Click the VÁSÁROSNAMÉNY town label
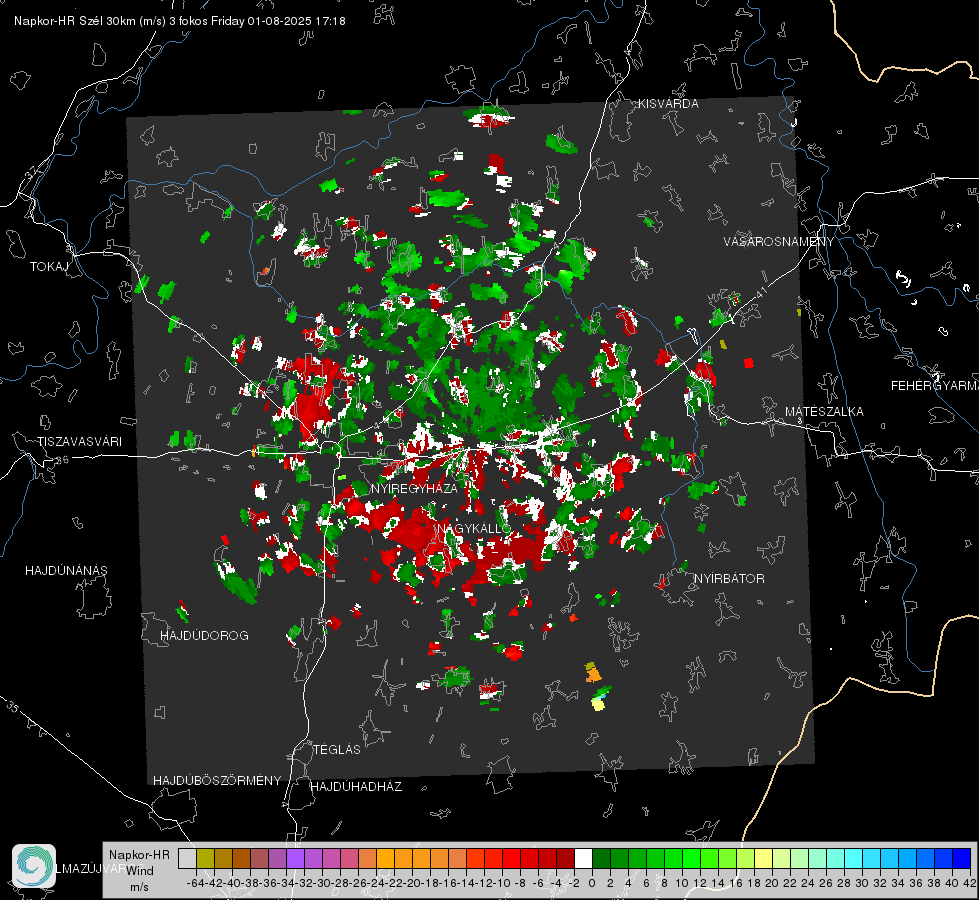This screenshot has height=900, width=979. pos(779,242)
